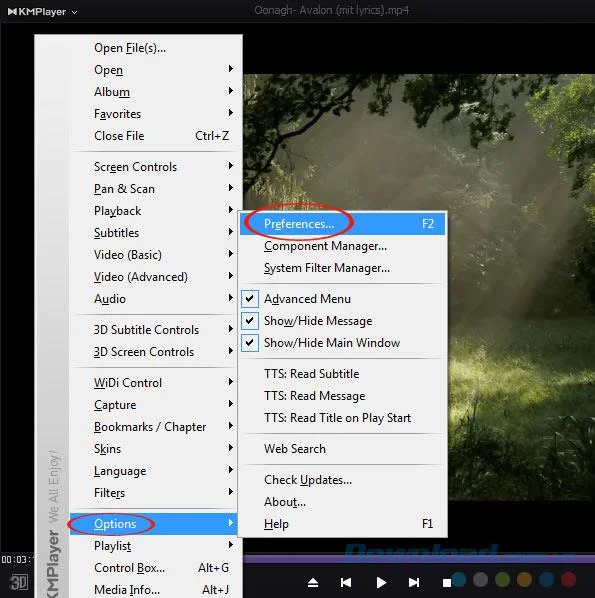The image size is (595, 598).
Task: Expand Video (Advanced) submenu
Action: click(x=154, y=277)
